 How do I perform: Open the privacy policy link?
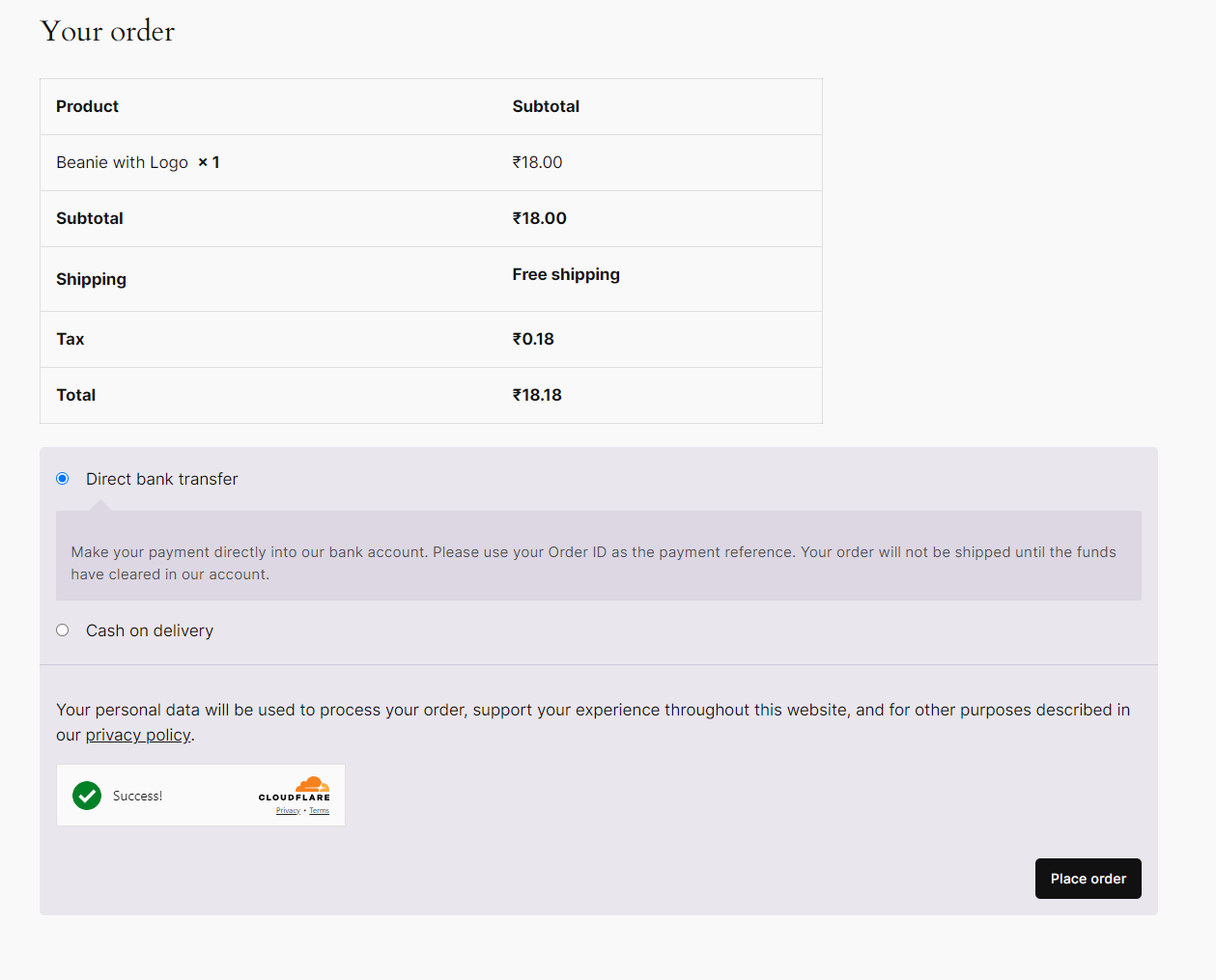[138, 735]
